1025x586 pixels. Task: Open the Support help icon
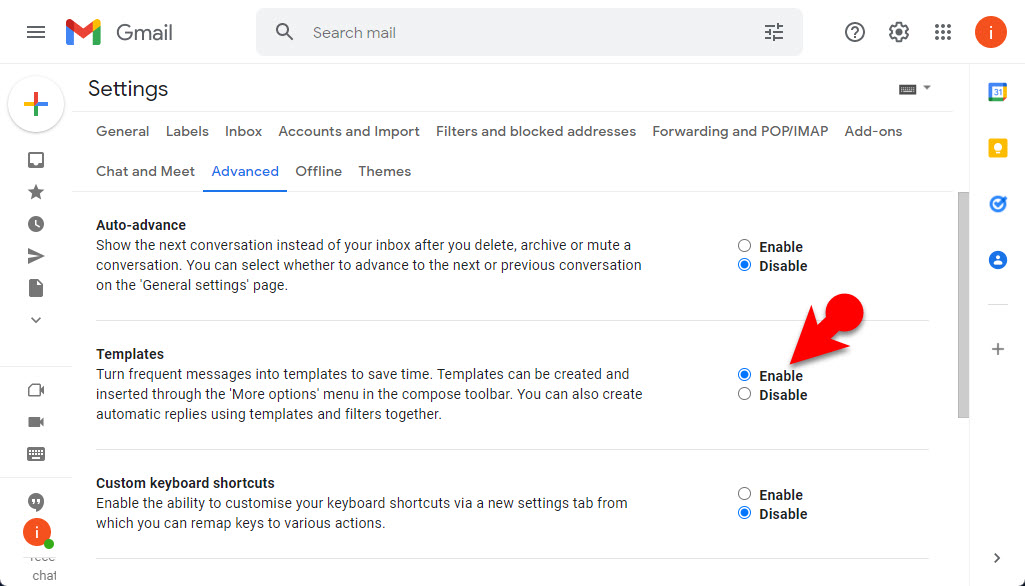pyautogui.click(x=854, y=32)
